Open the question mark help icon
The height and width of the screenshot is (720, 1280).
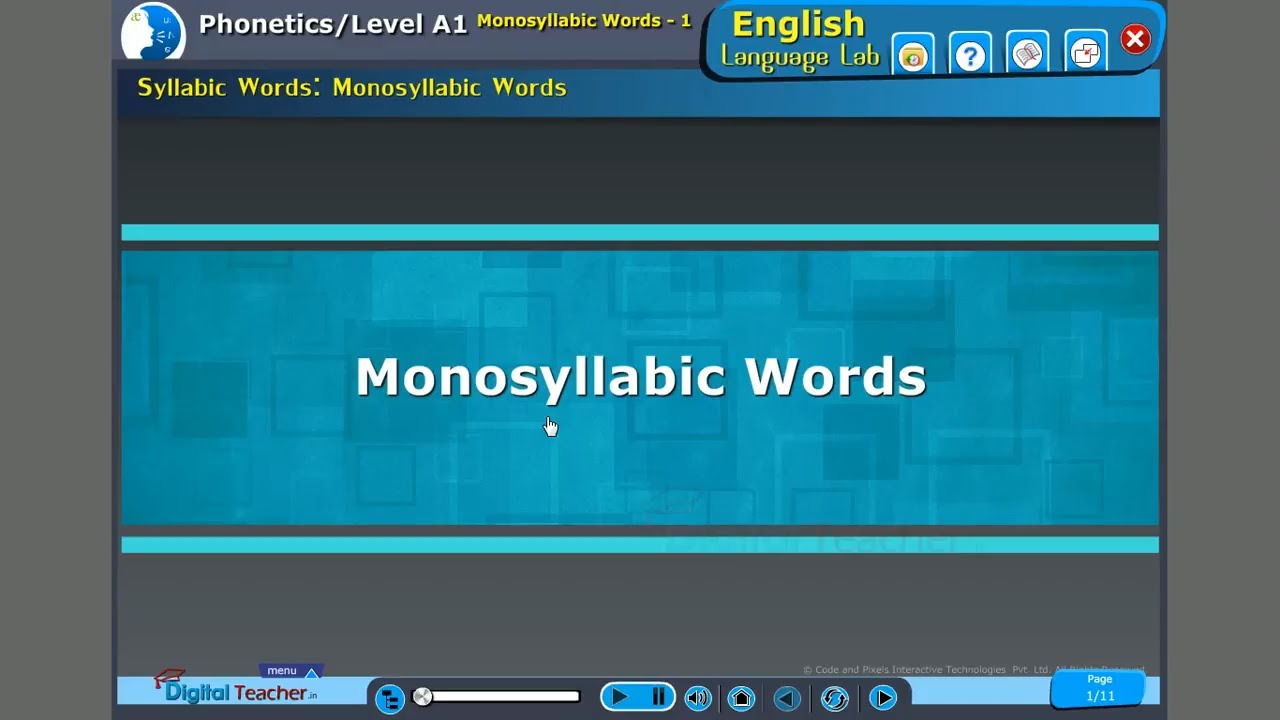click(970, 55)
